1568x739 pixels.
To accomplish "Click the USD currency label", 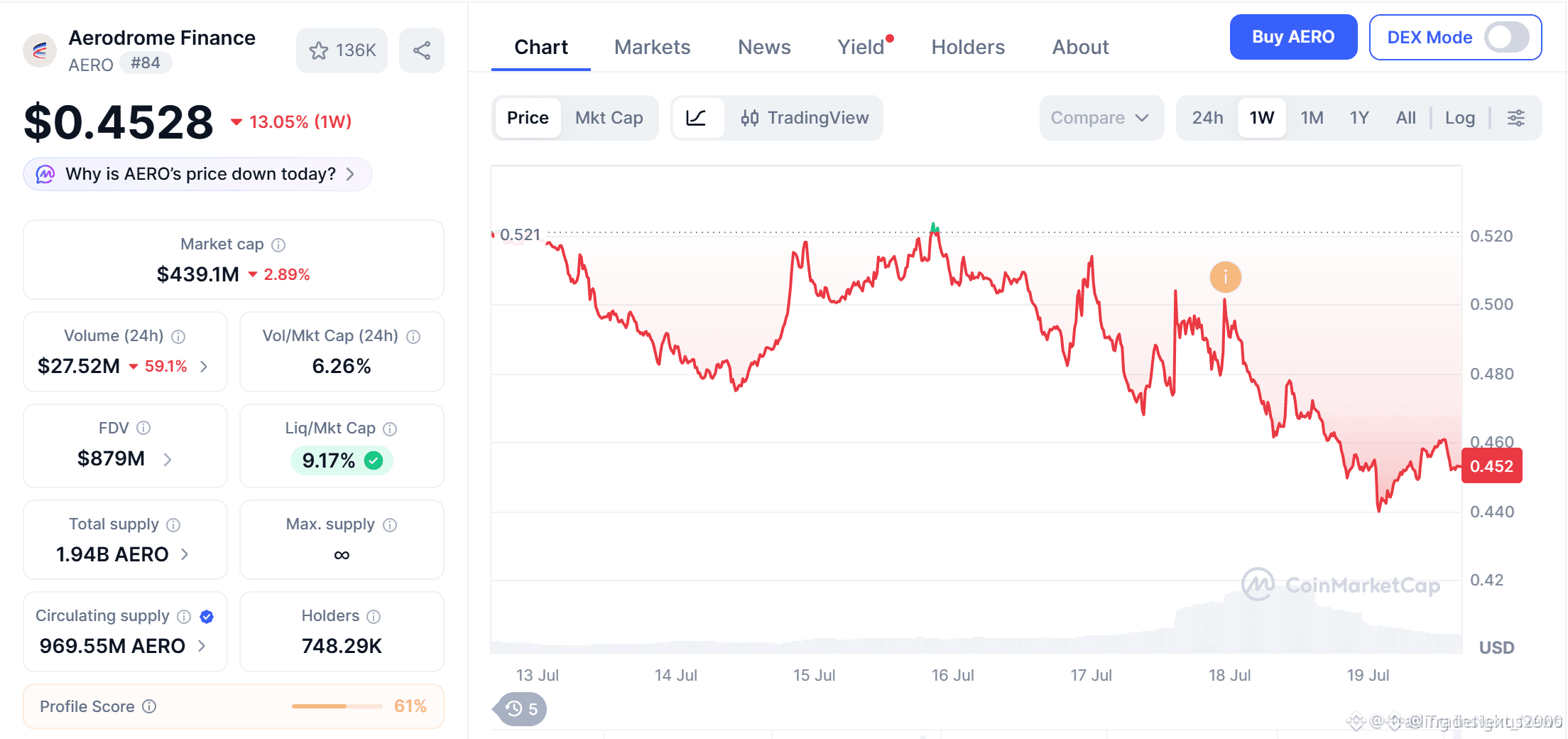I will pos(1496,647).
